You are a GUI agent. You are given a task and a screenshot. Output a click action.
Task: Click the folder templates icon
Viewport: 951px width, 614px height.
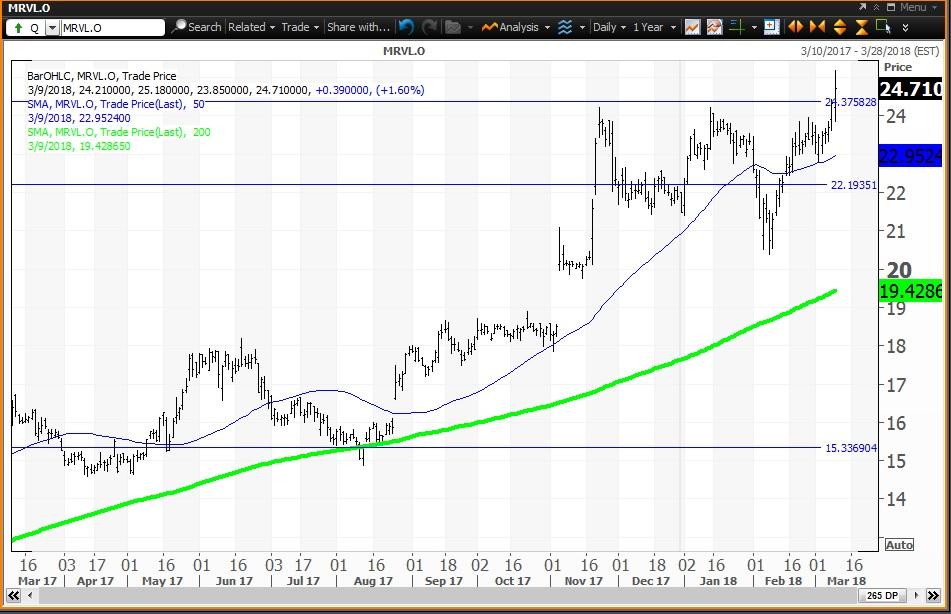pyautogui.click(x=452, y=27)
